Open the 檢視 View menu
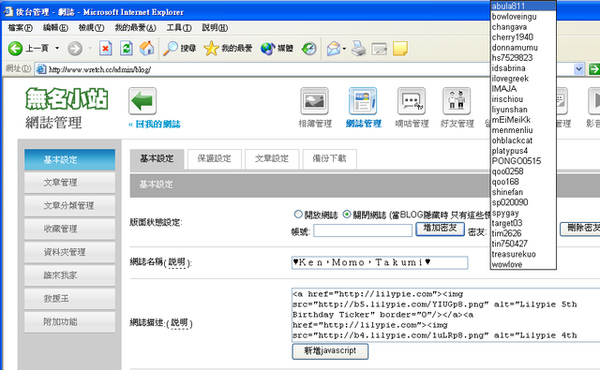 (x=91, y=28)
